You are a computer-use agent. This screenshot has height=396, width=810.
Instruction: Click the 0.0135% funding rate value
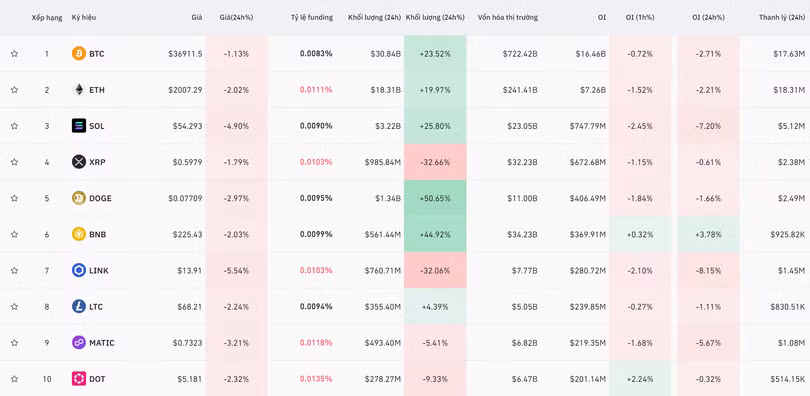click(x=316, y=379)
